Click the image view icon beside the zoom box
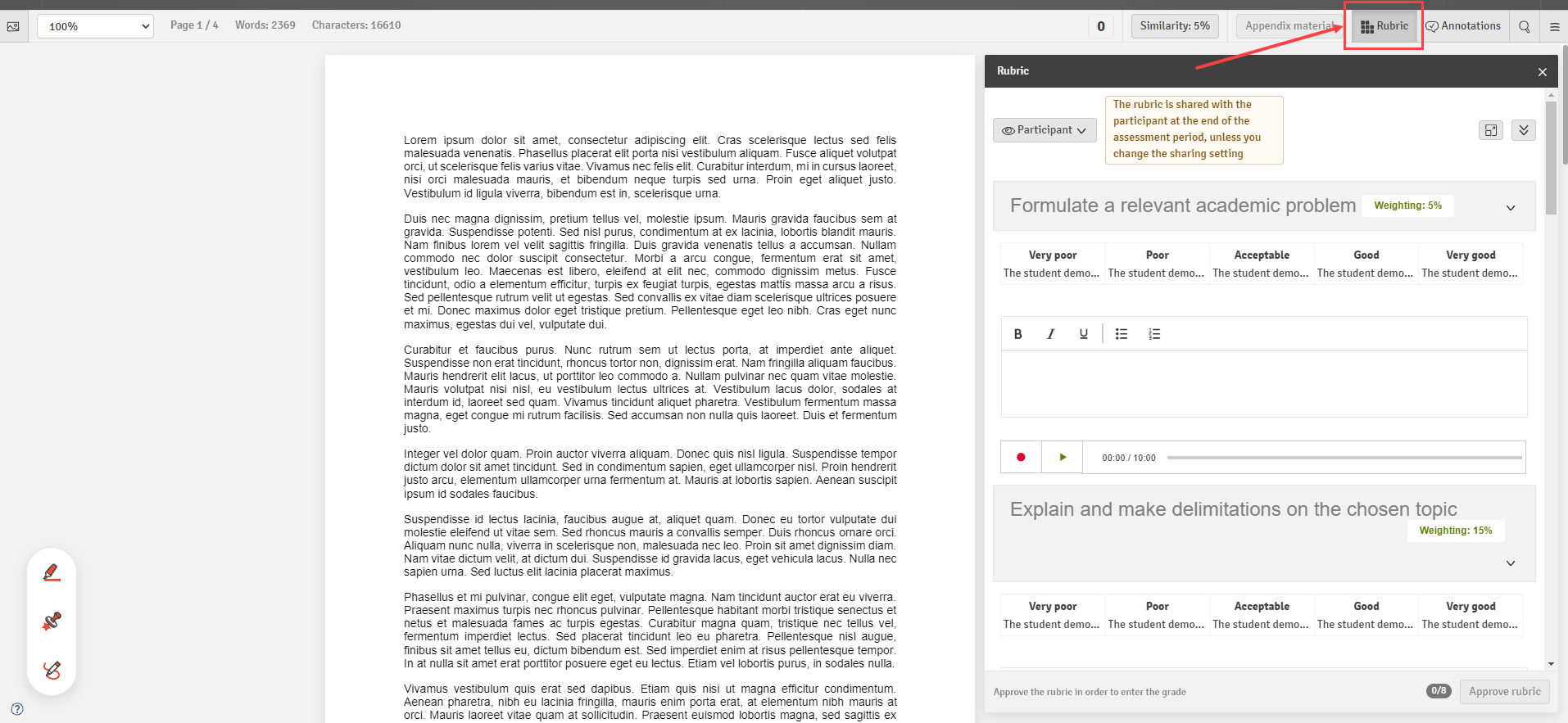This screenshot has height=723, width=1568. point(13,26)
